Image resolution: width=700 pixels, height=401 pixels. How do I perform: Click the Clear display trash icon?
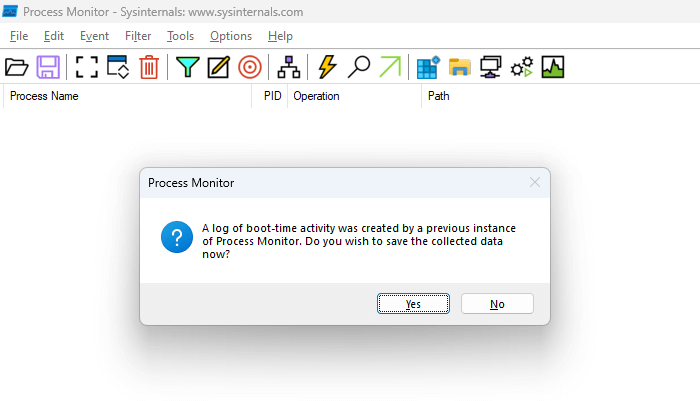[x=149, y=67]
